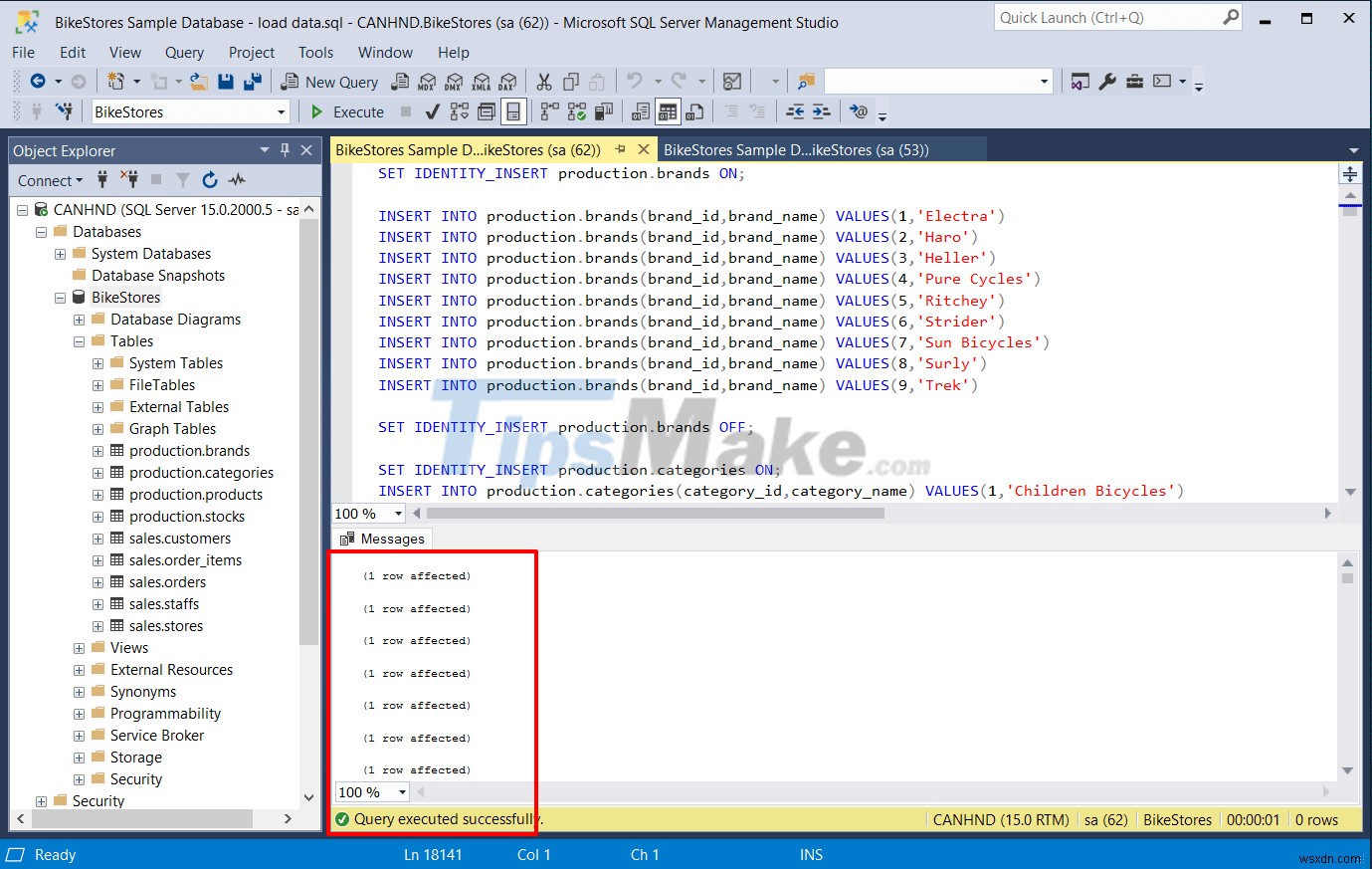Open the Query menu
Image resolution: width=1372 pixels, height=869 pixels.
pos(184,53)
